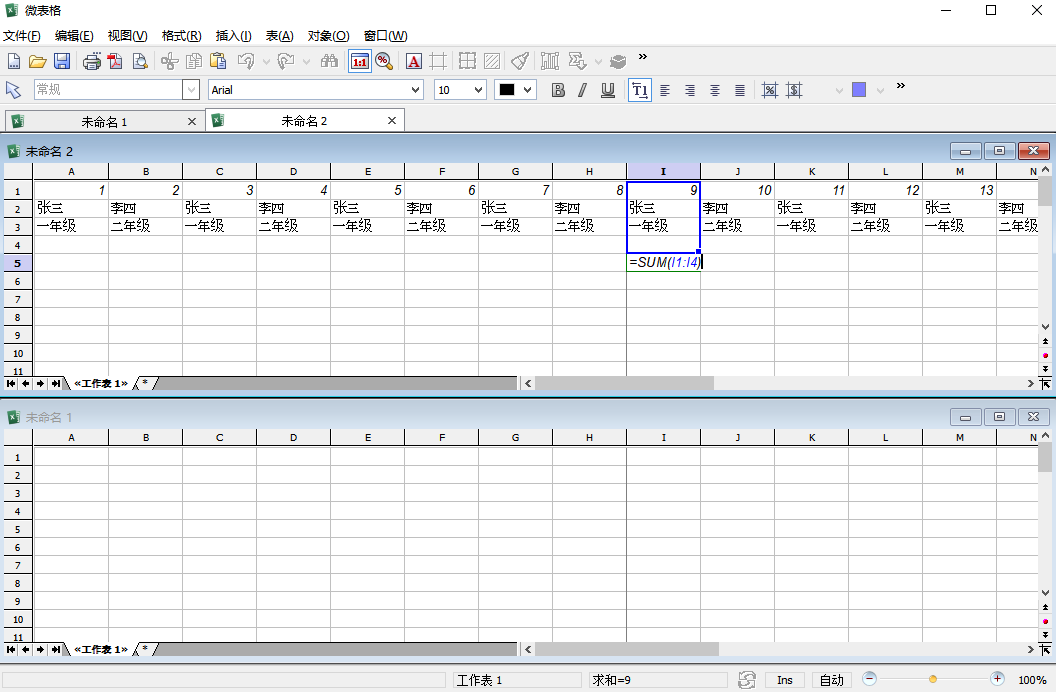Open character format with red A icon

click(414, 61)
